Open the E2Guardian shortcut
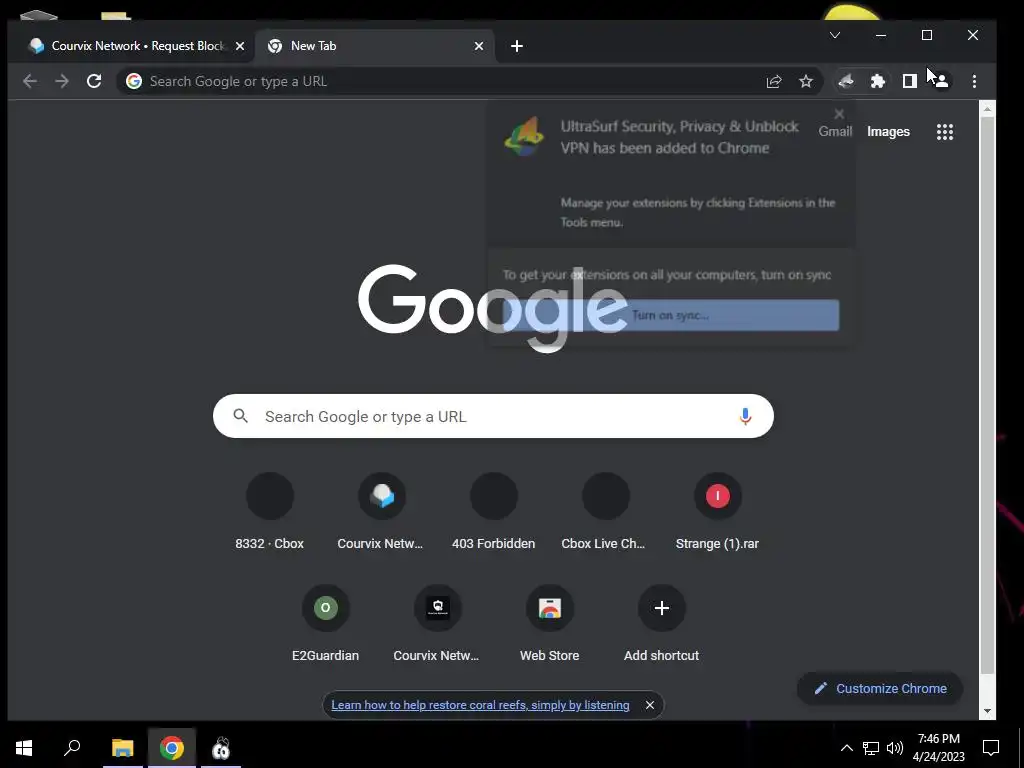This screenshot has width=1024, height=768. pos(325,623)
